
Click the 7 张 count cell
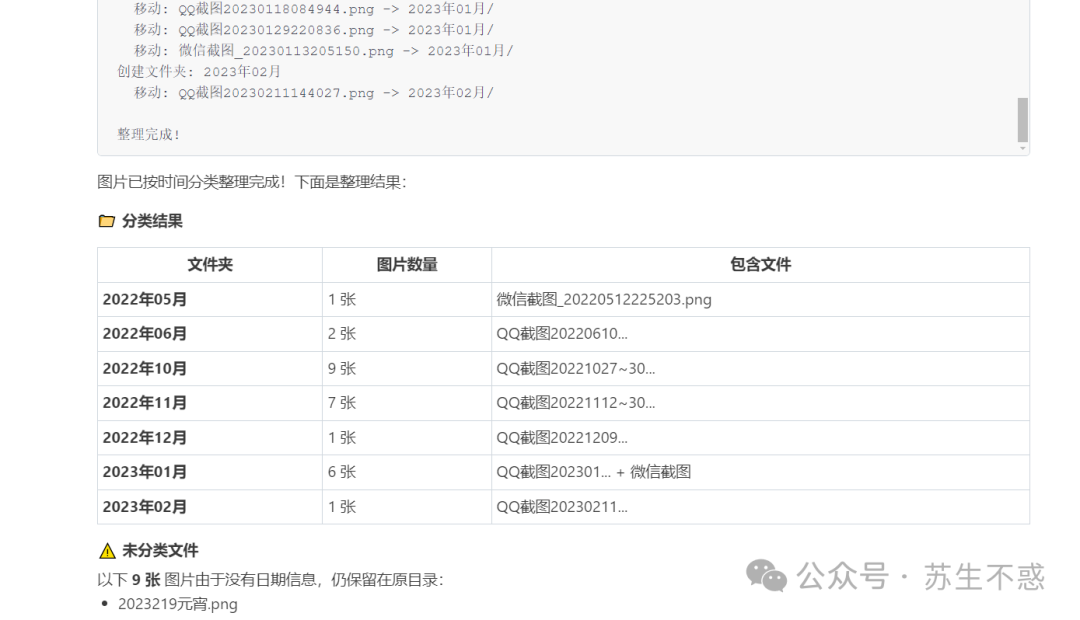coord(407,403)
